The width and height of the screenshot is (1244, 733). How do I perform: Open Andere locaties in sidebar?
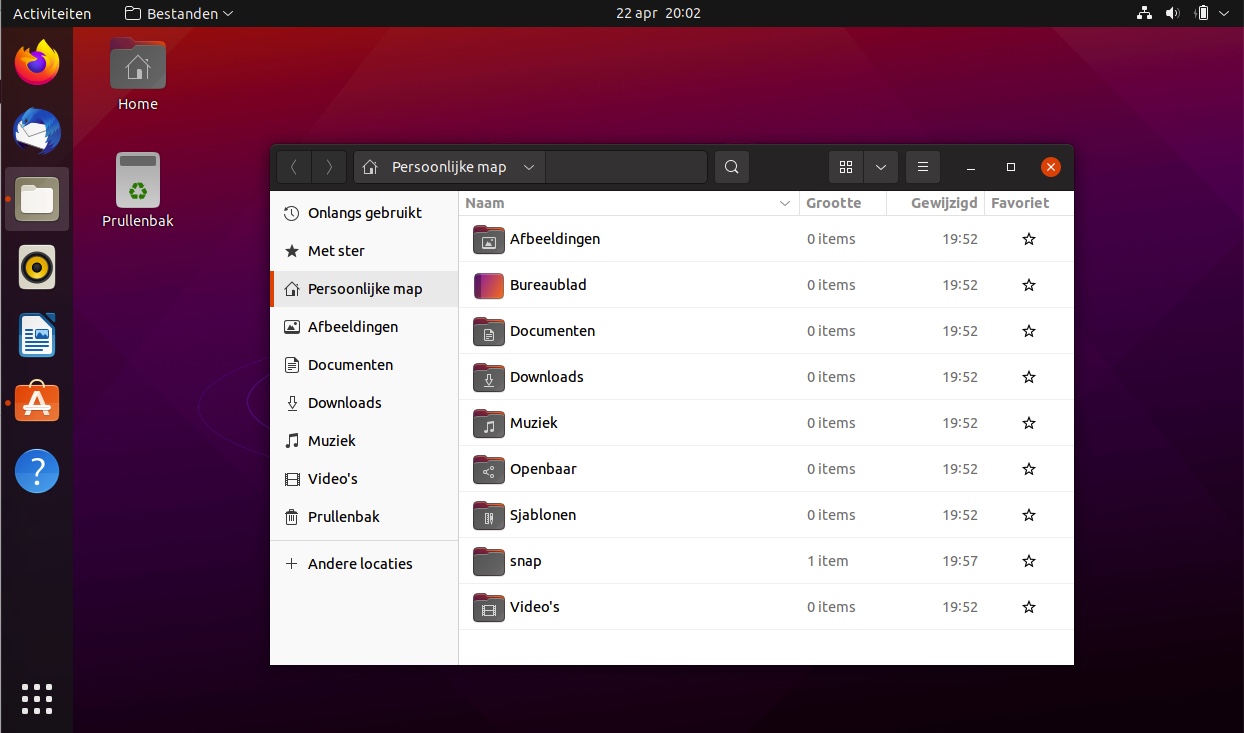pos(360,564)
